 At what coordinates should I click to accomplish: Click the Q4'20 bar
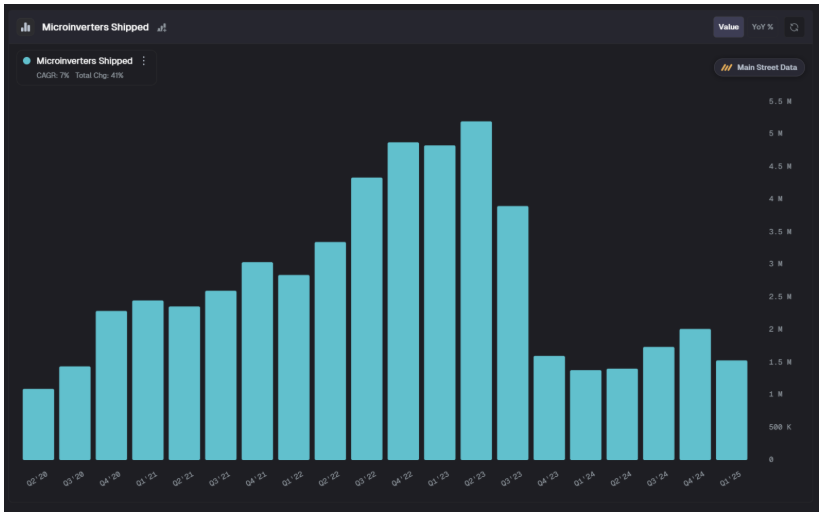point(111,385)
